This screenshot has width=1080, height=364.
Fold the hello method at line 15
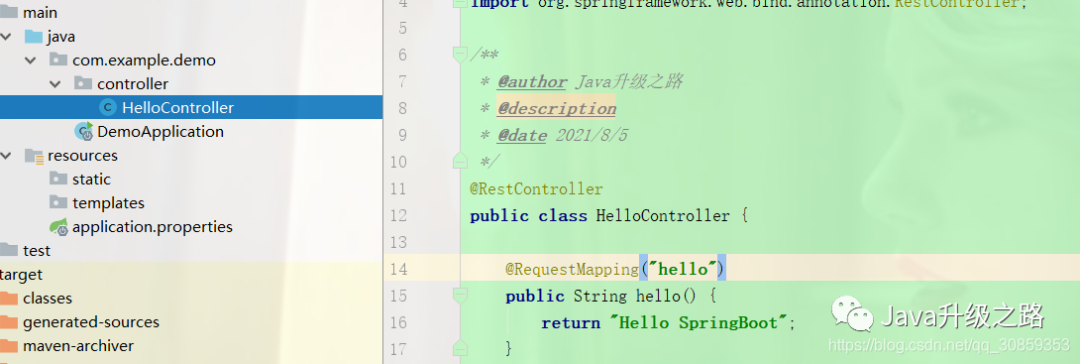(460, 296)
